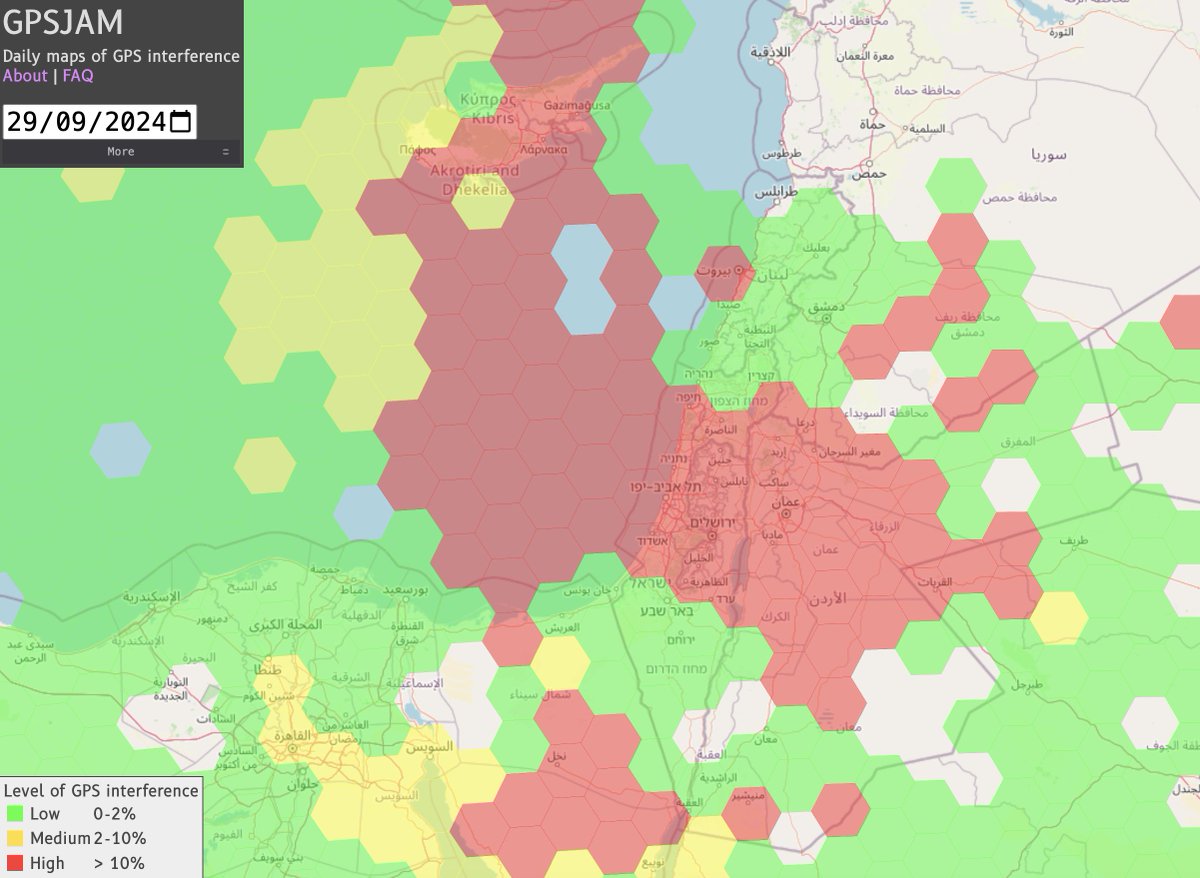This screenshot has width=1200, height=878.
Task: Click the 'اللاذقية' Latakia city label
Action: (772, 51)
